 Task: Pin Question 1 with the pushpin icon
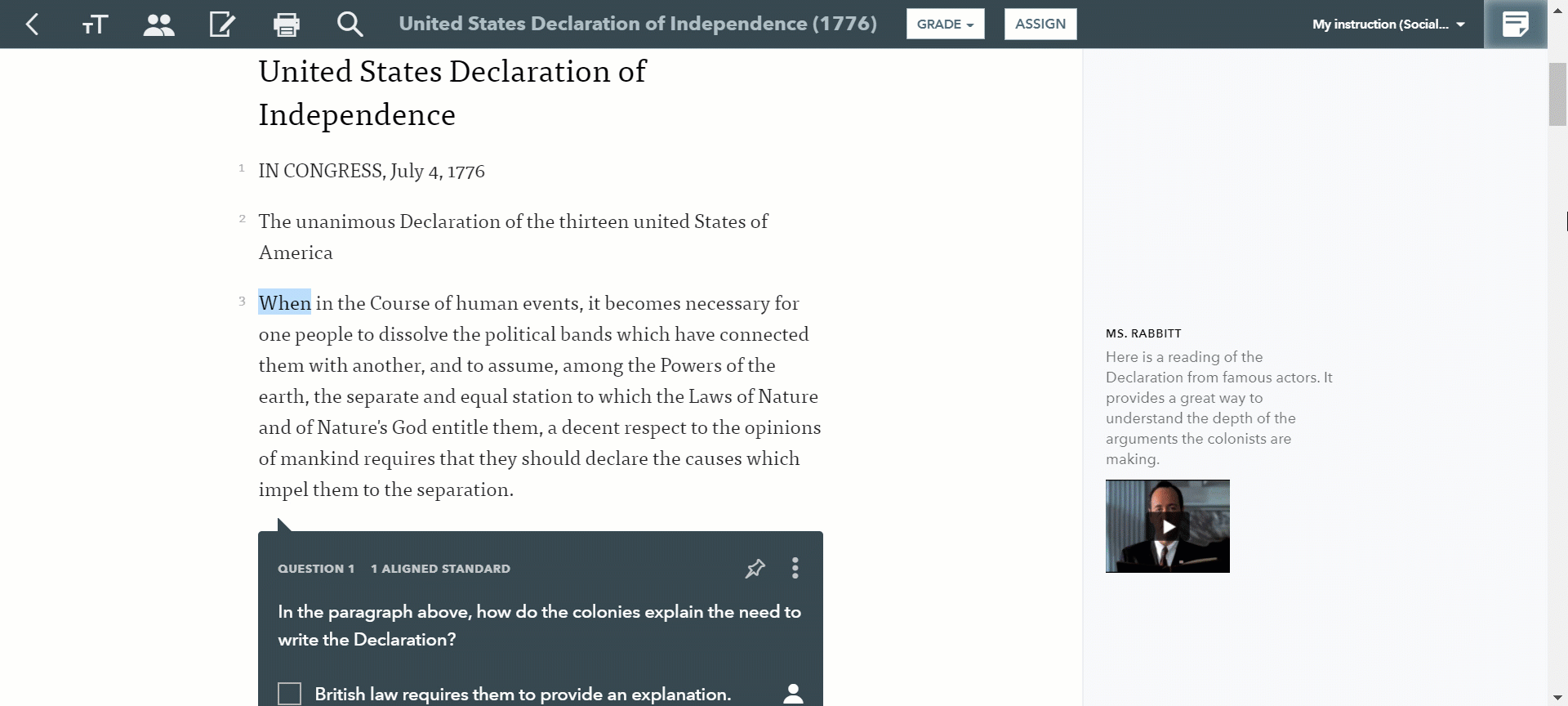click(755, 568)
